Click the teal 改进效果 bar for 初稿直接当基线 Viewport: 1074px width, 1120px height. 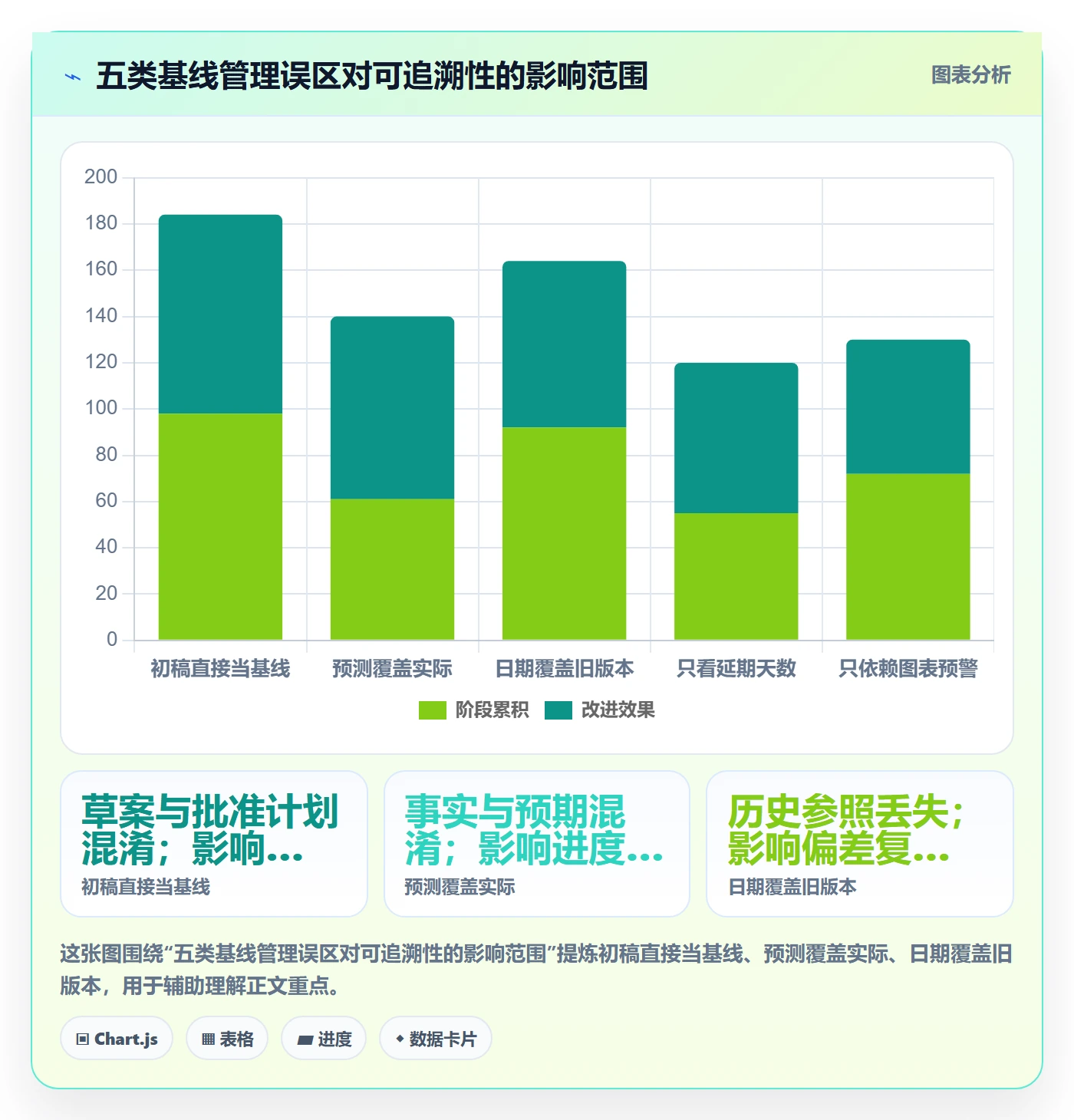coord(220,315)
